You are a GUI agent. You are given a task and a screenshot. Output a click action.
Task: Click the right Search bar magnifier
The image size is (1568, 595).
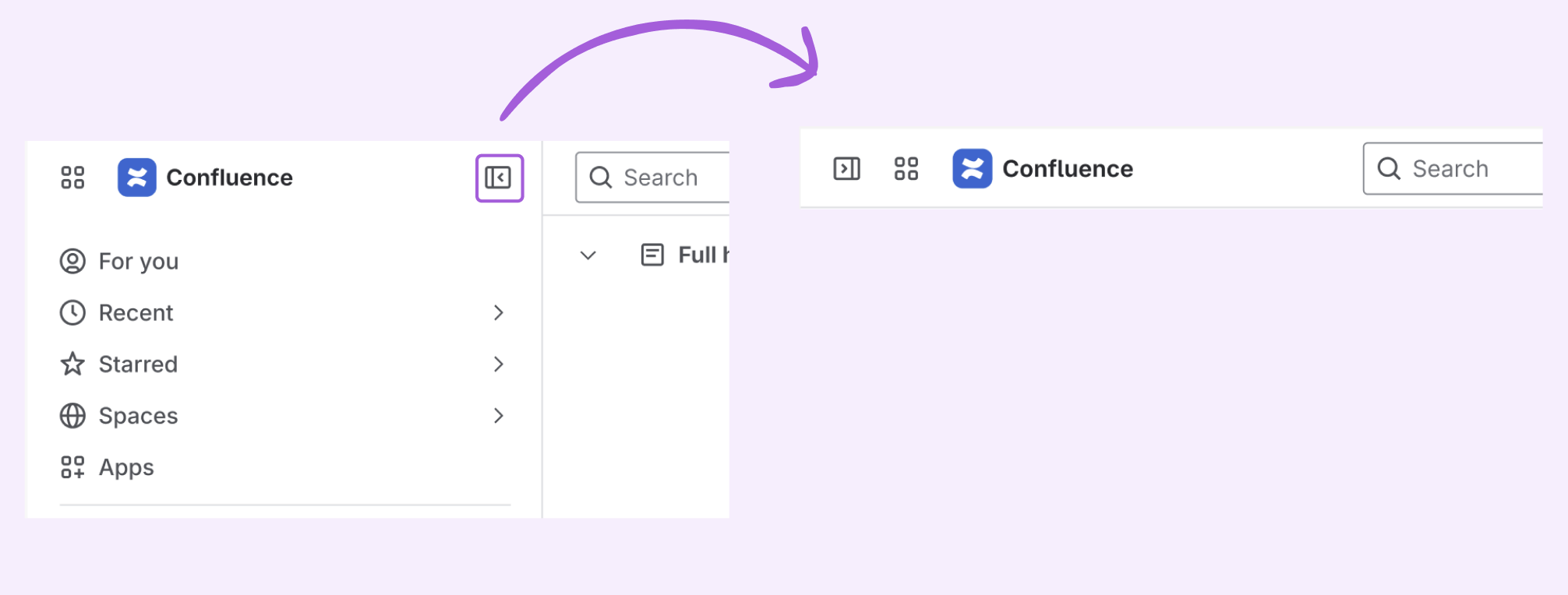[x=1390, y=168]
